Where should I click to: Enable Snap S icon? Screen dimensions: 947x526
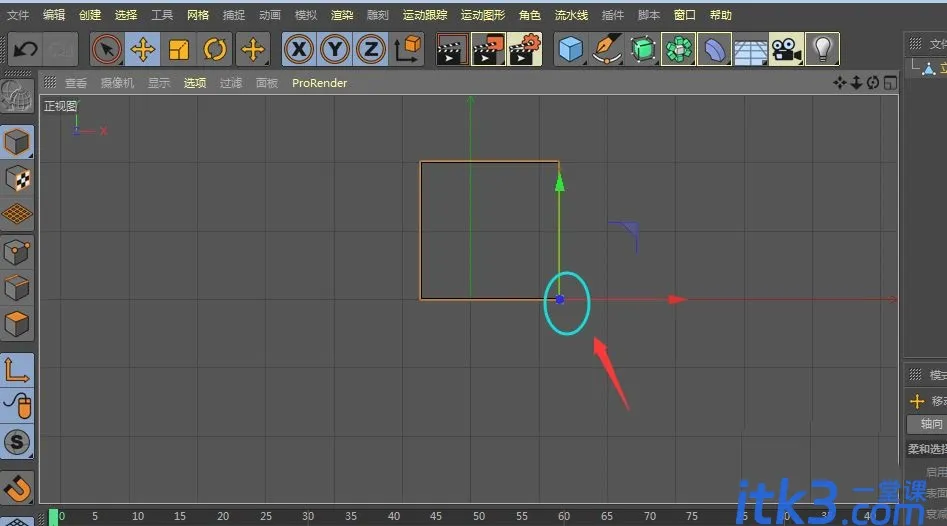(16, 442)
